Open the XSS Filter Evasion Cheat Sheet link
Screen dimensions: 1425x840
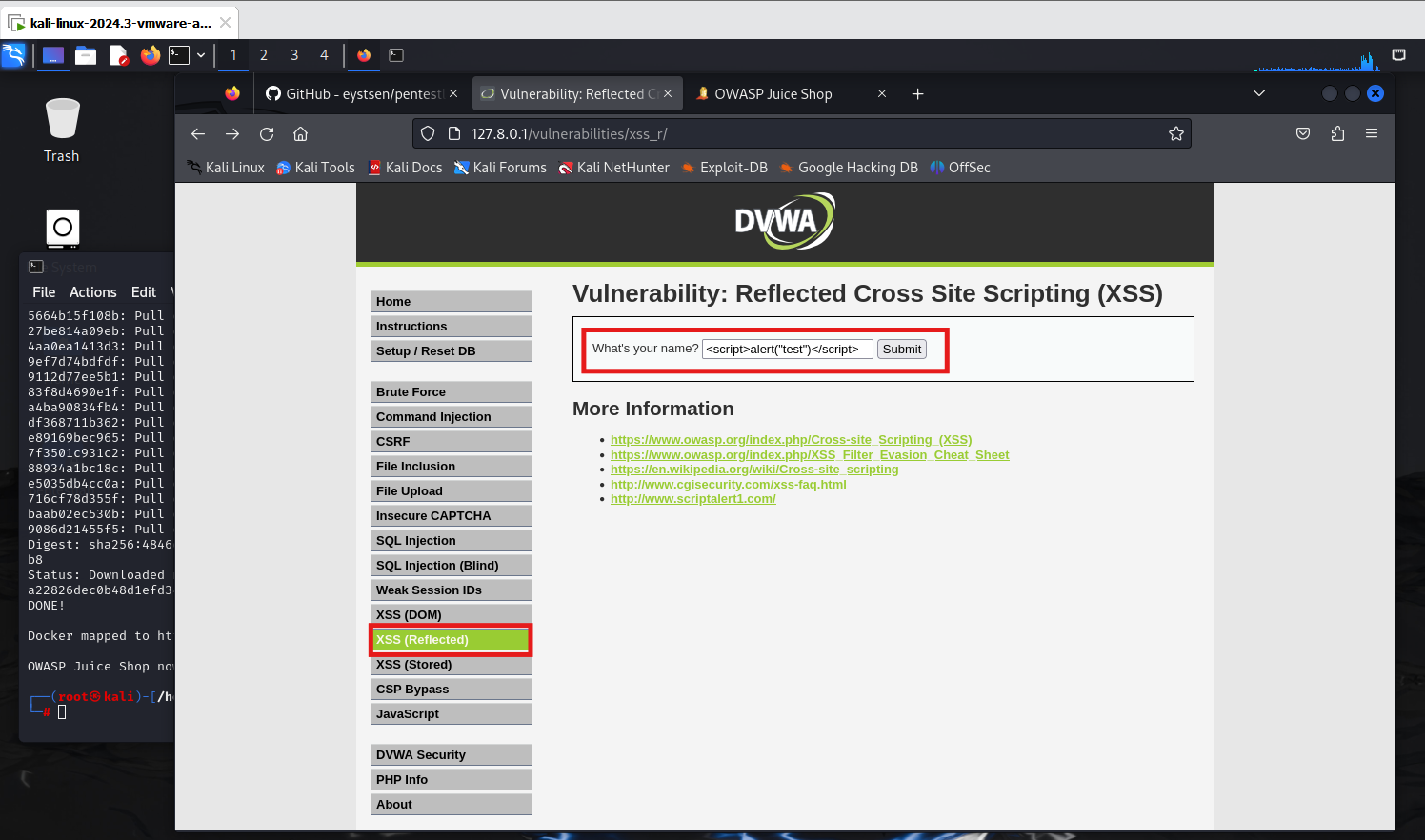click(810, 455)
